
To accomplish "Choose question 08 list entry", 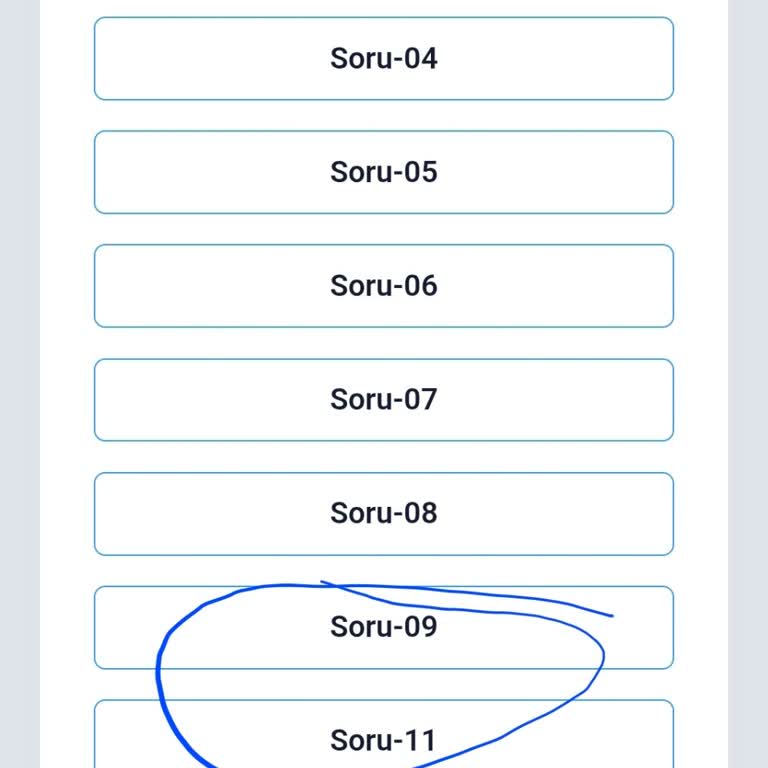I will [x=383, y=513].
